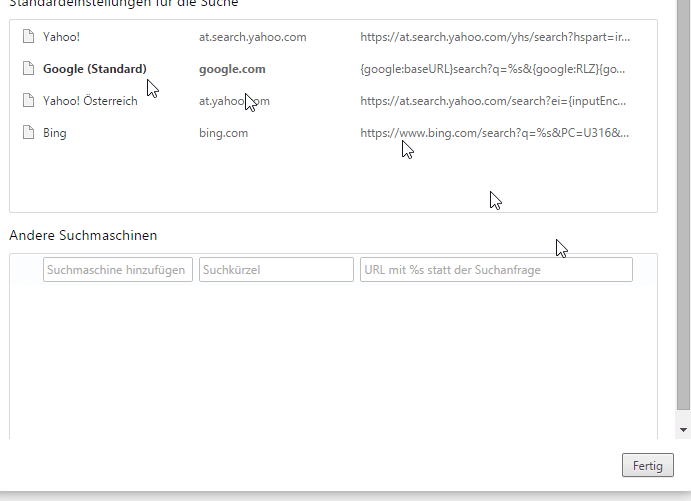The height and width of the screenshot is (501, 691).
Task: Click the scrollbar down arrow
Action: coord(683,430)
